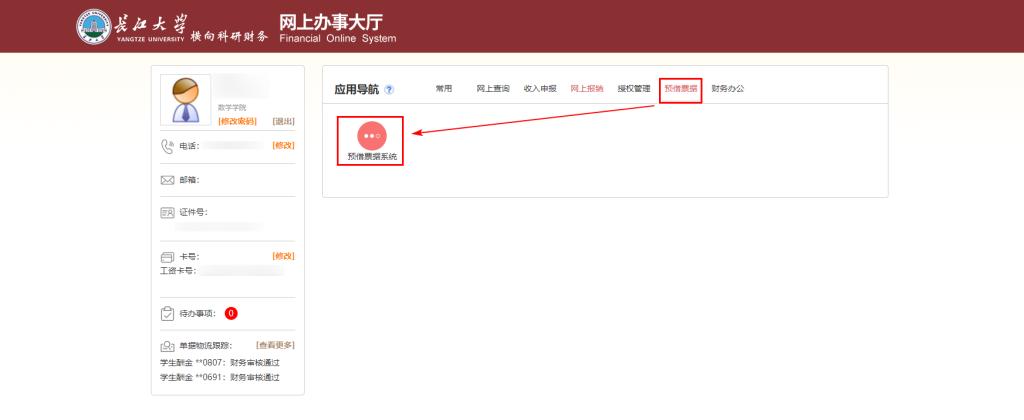
Task: Click the 退出 logout link
Action: [x=283, y=121]
